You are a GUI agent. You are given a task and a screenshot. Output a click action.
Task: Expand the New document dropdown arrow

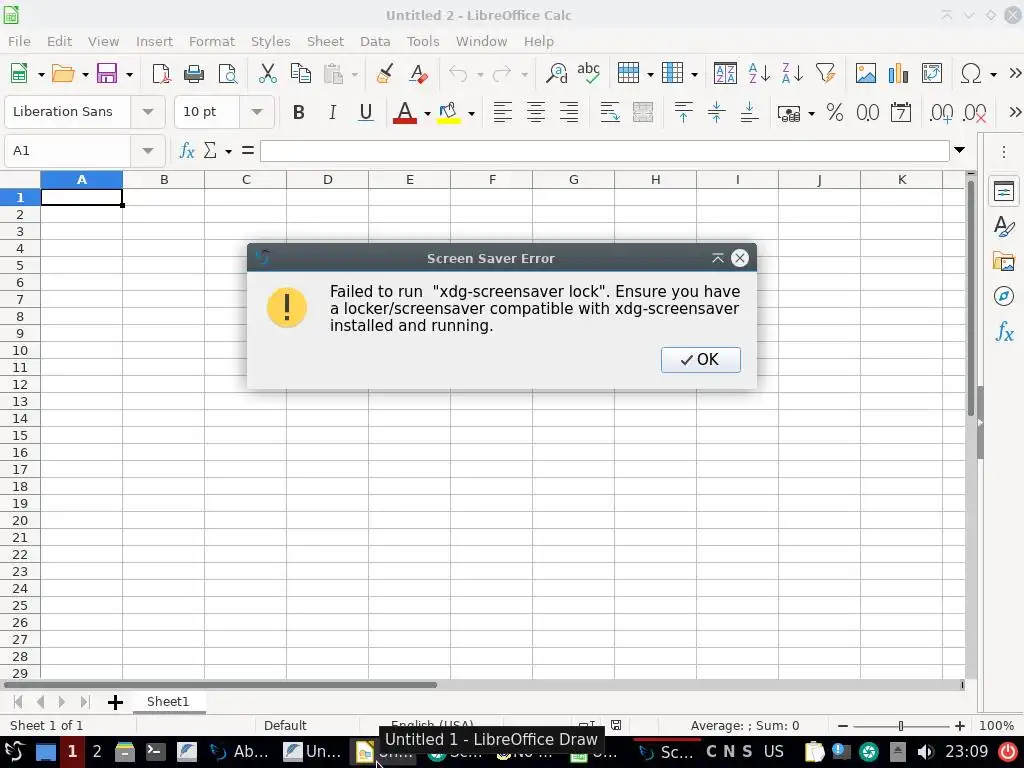(x=41, y=74)
